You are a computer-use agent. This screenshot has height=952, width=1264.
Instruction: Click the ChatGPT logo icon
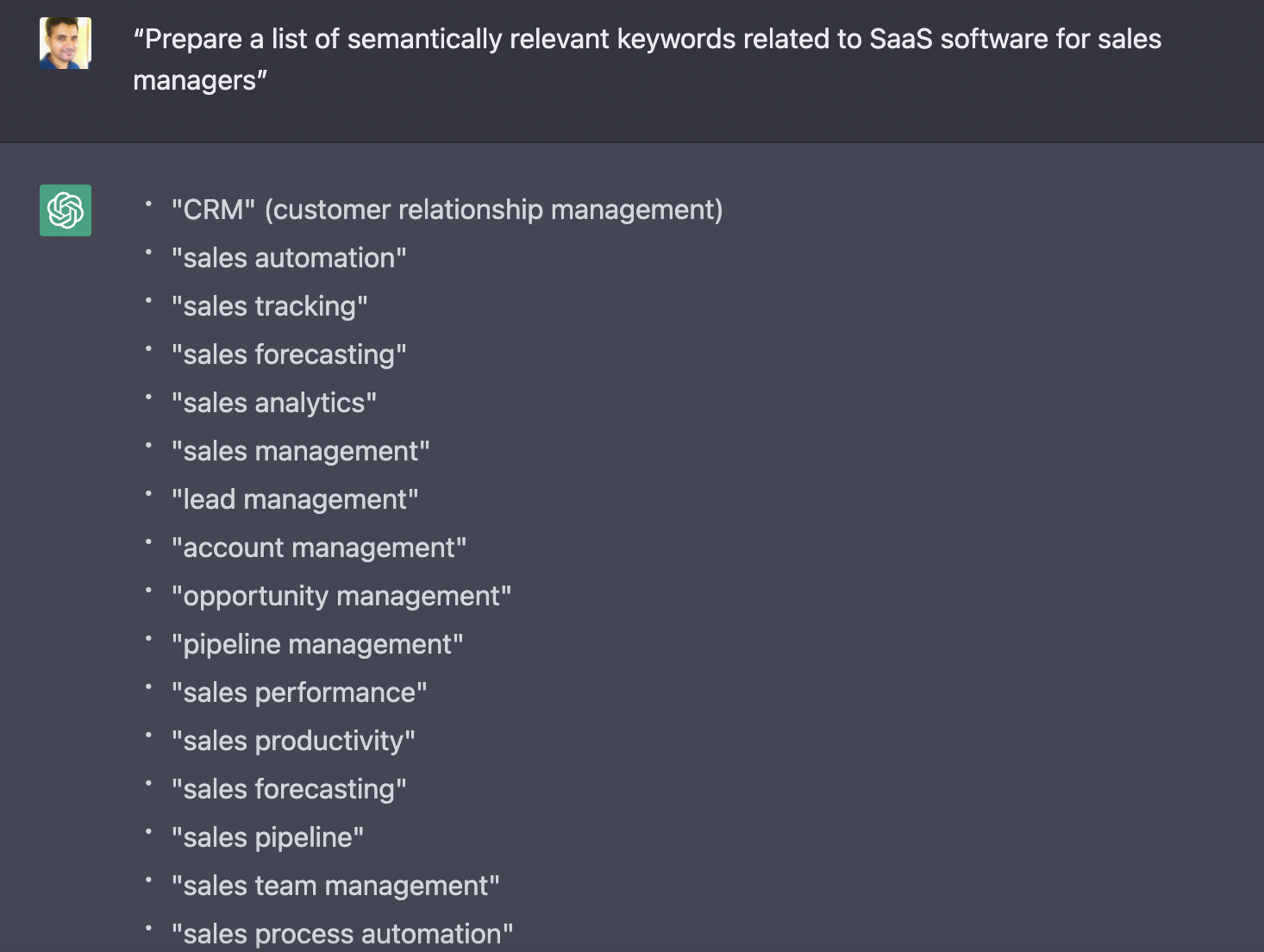click(66, 210)
